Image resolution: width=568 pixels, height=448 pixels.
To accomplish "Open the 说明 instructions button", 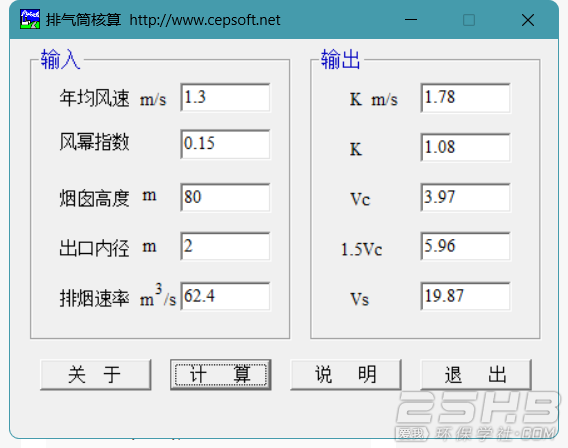I will click(346, 374).
